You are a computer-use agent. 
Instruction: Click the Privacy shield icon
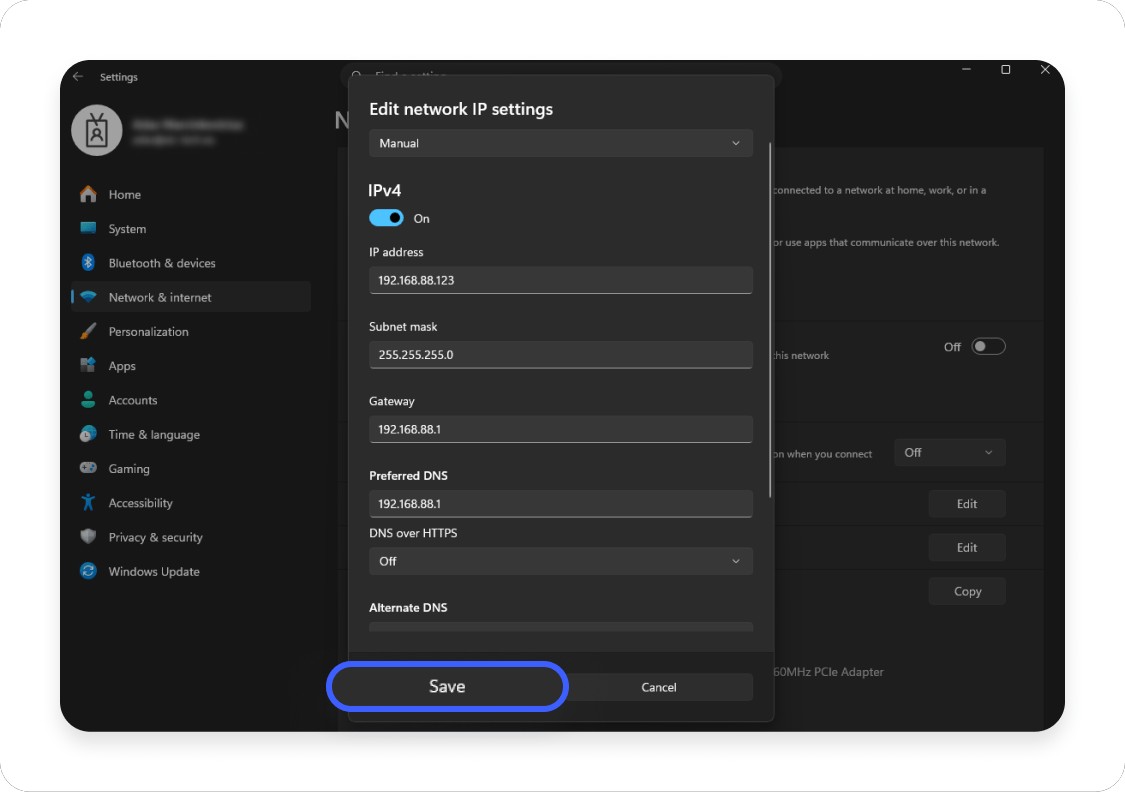[88, 537]
